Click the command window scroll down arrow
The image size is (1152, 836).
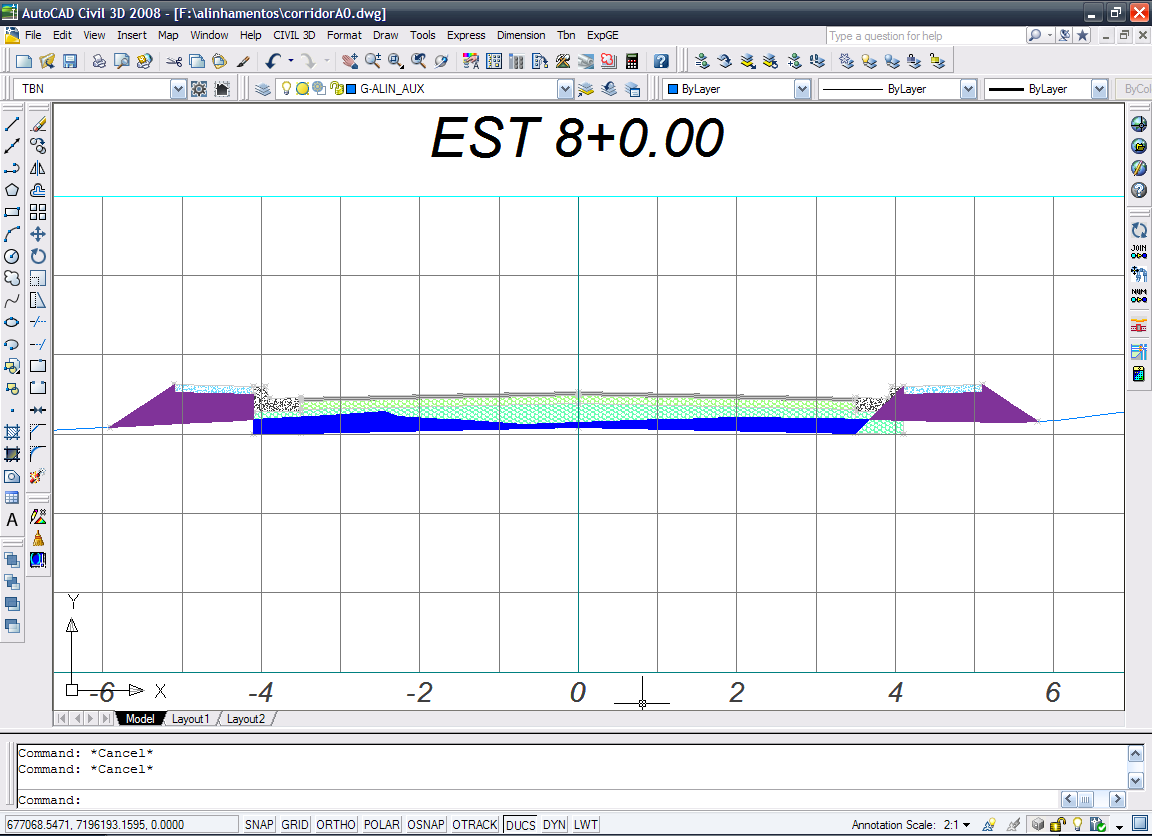tap(1135, 780)
